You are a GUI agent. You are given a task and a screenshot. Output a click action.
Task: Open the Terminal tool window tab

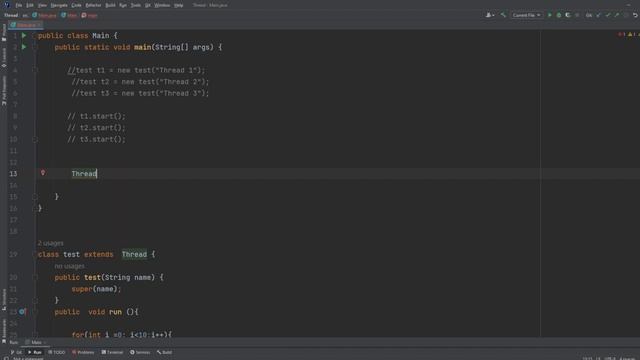point(112,352)
